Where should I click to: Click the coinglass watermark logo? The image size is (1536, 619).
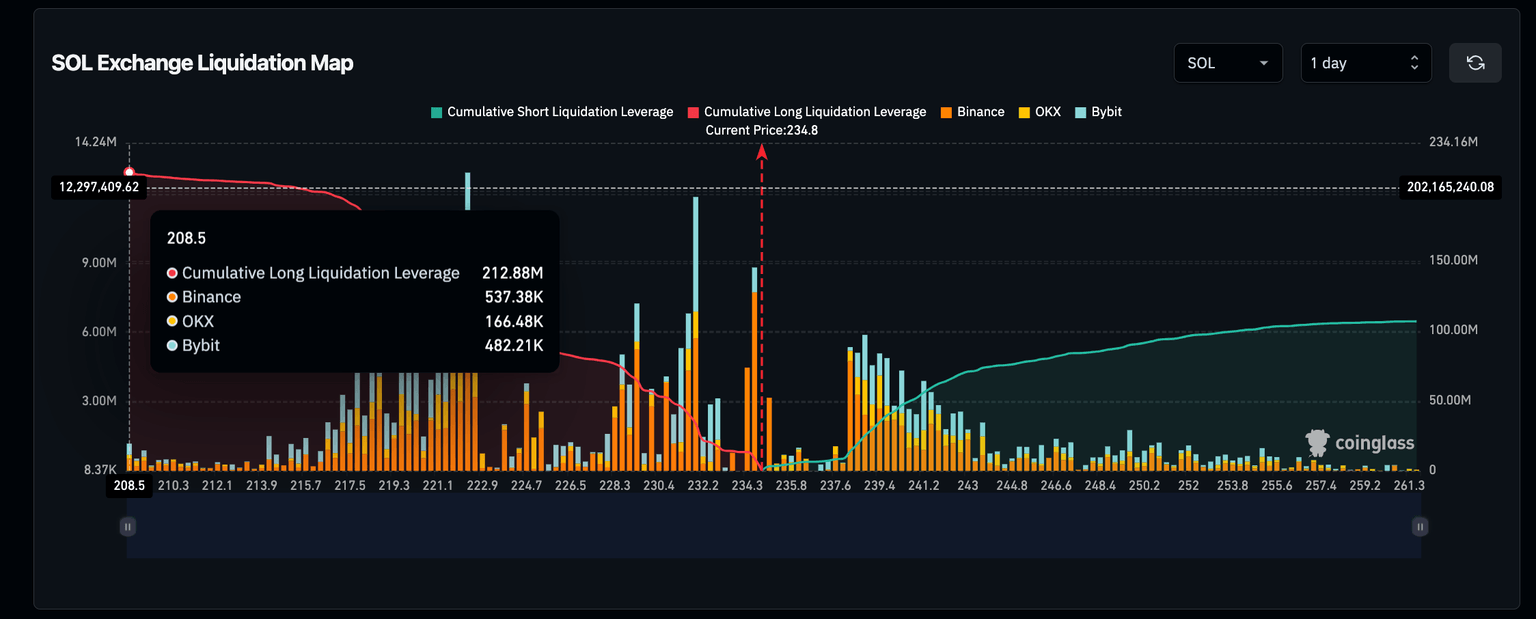point(1359,443)
